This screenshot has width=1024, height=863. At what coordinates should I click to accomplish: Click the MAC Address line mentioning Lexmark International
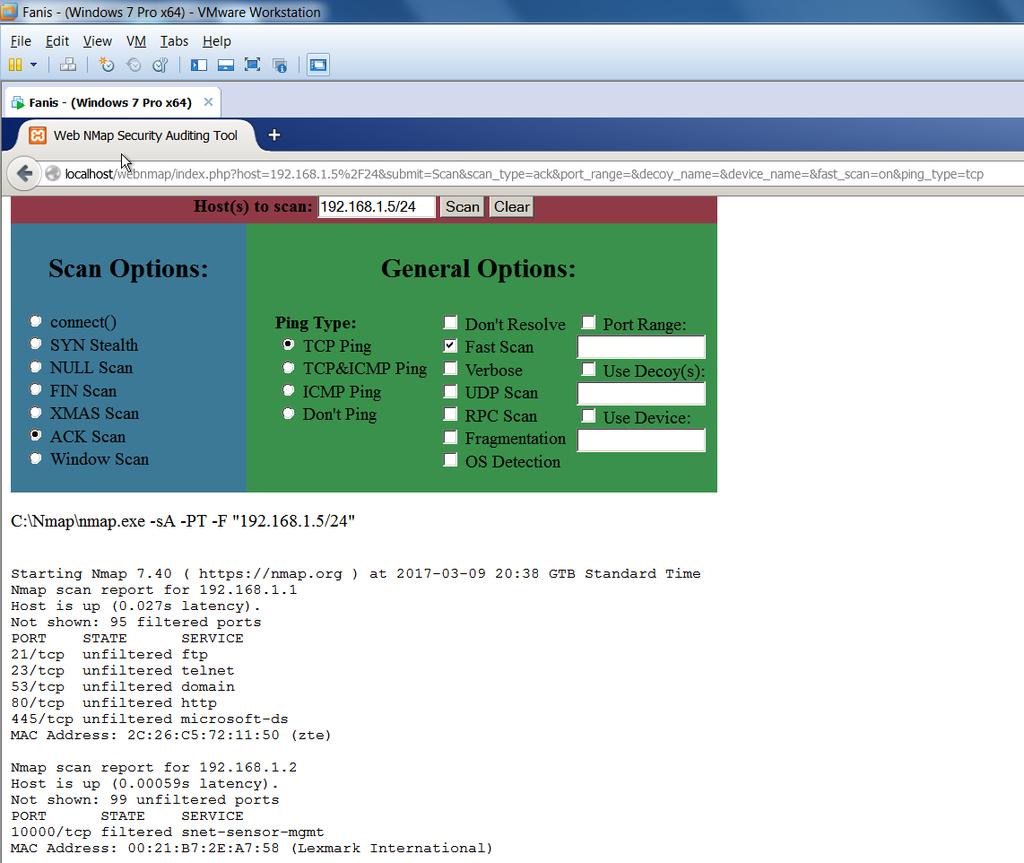pyautogui.click(x=251, y=848)
